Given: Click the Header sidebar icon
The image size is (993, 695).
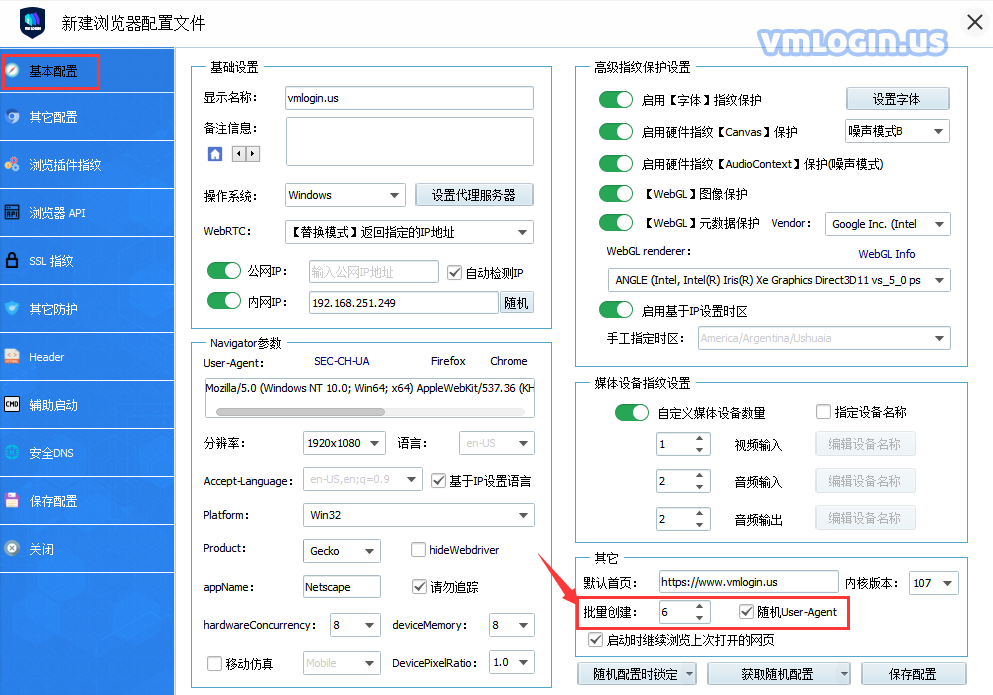Looking at the screenshot, I should coord(12,357).
